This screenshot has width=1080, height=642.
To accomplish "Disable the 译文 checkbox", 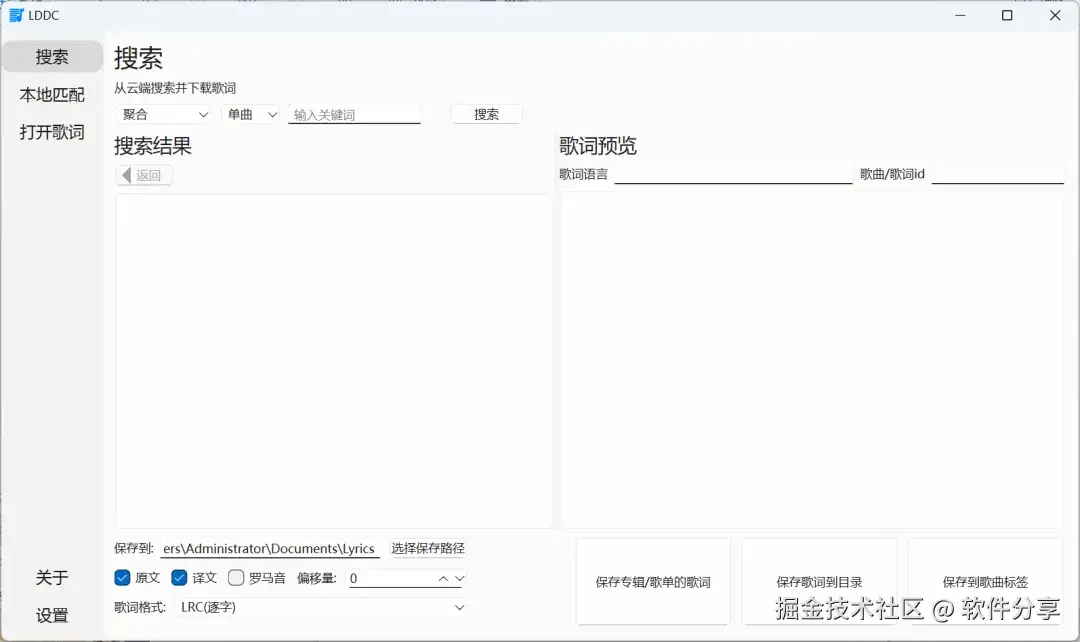I will 180,577.
